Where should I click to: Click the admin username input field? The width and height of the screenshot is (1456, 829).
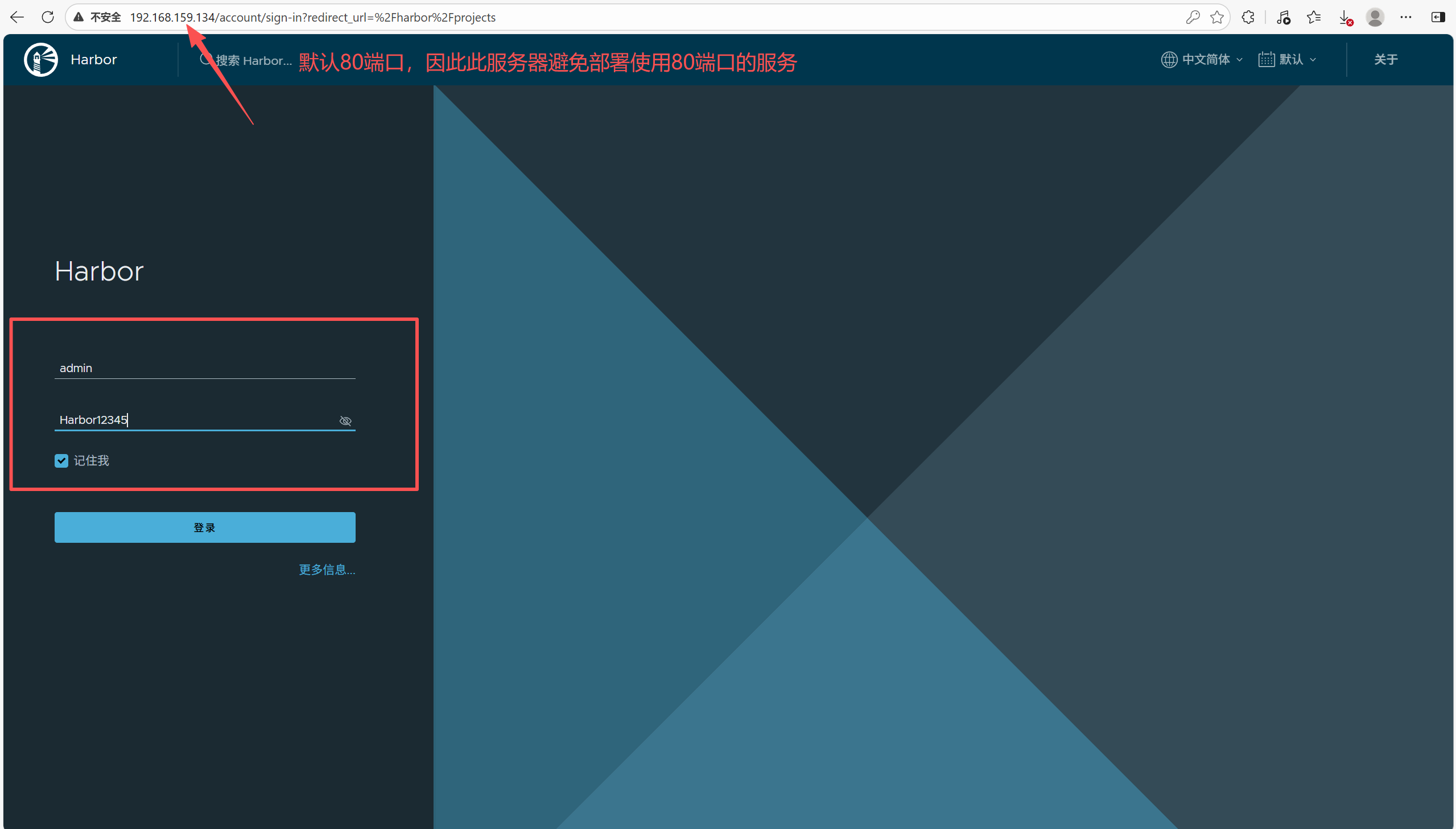coord(205,368)
